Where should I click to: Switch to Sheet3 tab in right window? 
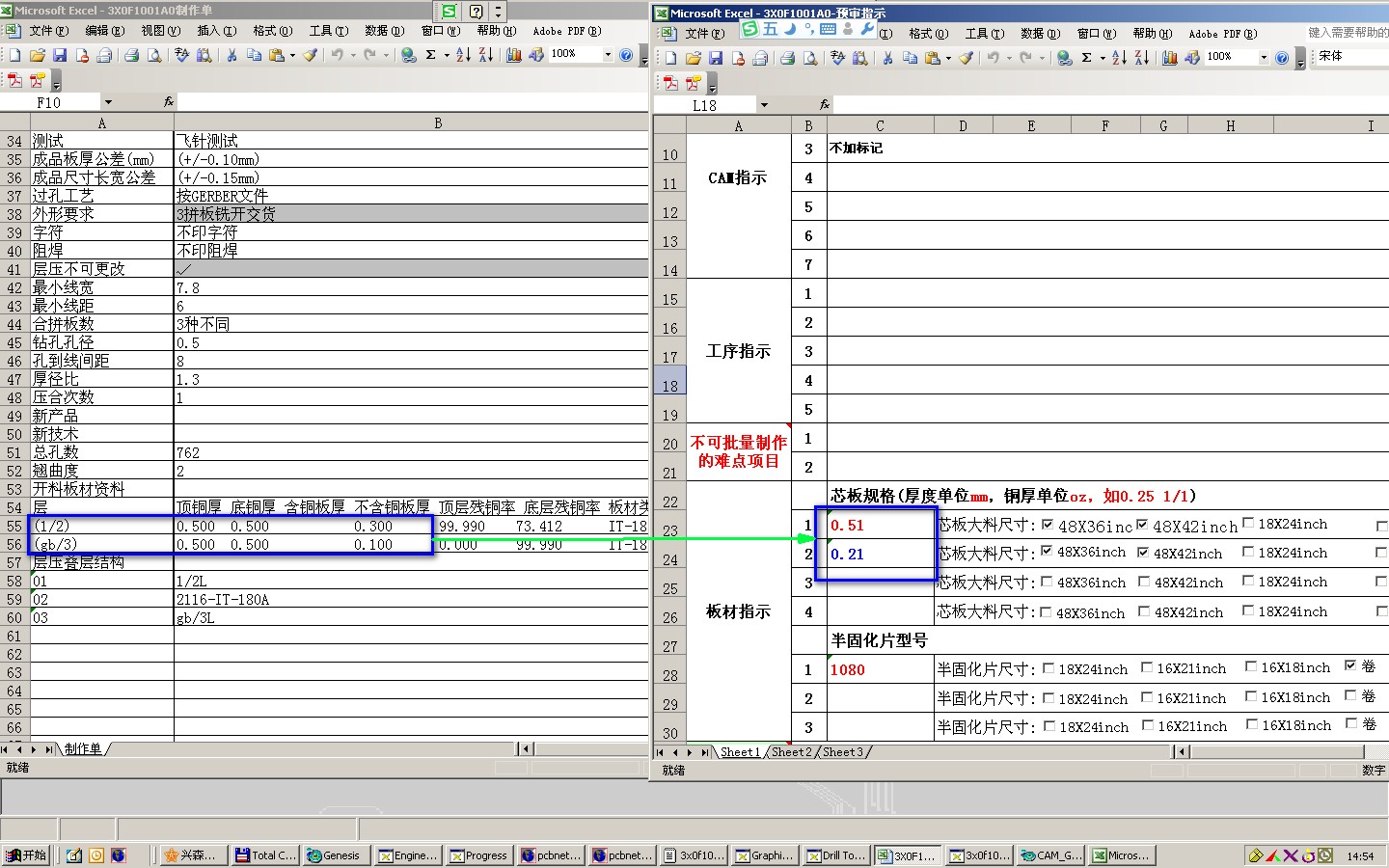point(843,752)
